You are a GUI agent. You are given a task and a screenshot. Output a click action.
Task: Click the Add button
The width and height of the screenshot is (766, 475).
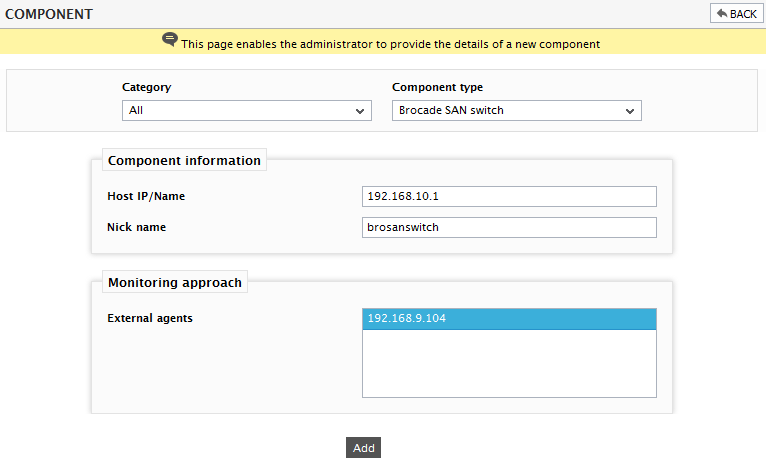pos(363,448)
